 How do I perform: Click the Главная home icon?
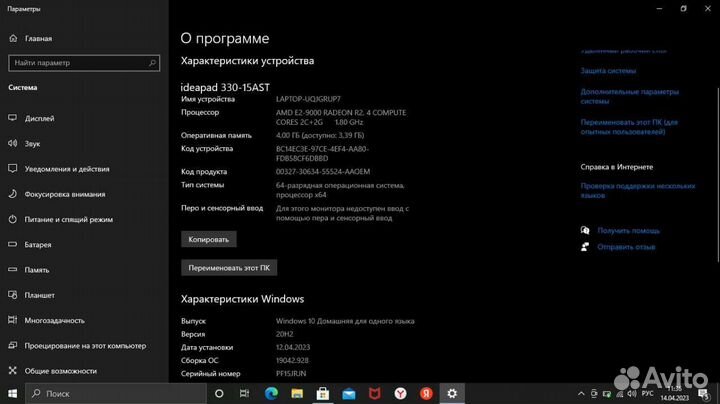[x=13, y=39]
